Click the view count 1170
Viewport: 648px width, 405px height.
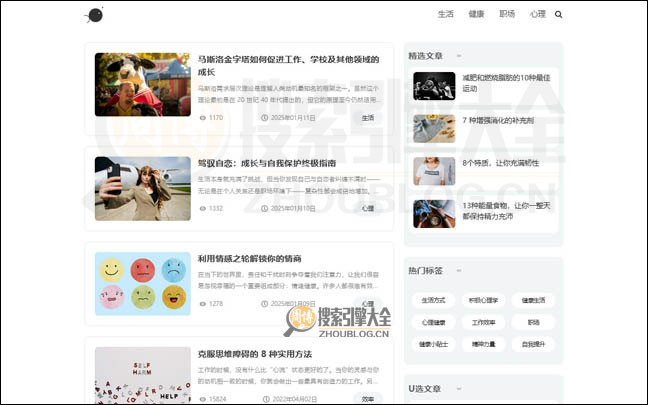coord(216,118)
